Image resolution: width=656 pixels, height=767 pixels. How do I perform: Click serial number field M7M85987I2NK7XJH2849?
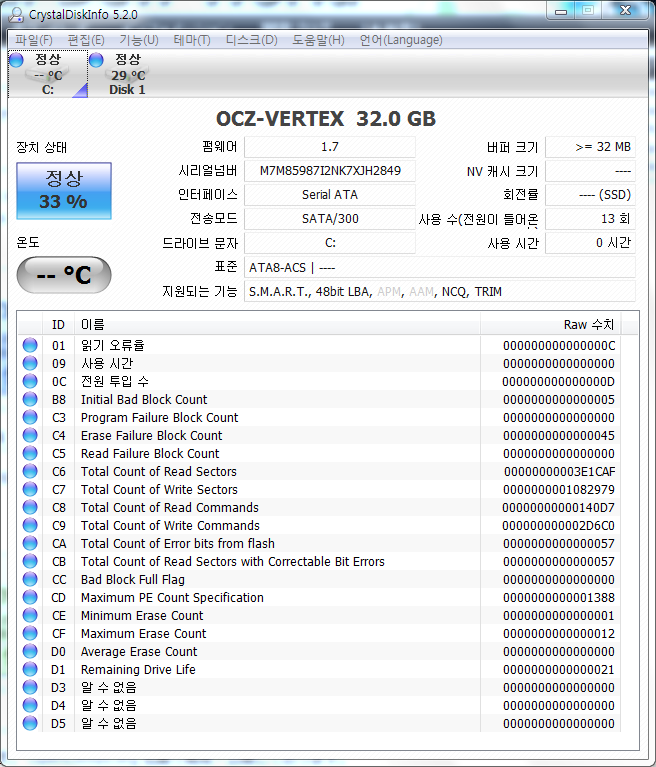point(330,171)
